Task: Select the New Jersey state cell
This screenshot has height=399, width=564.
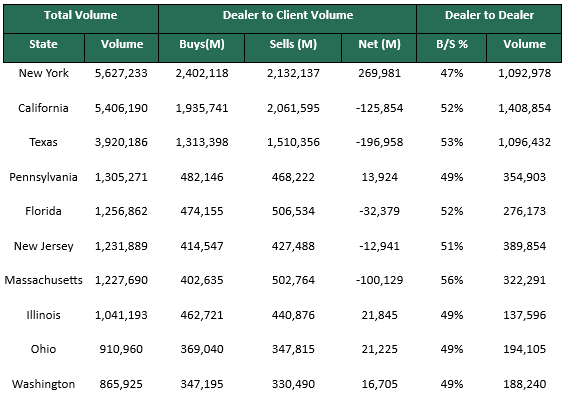Action: coord(44,246)
